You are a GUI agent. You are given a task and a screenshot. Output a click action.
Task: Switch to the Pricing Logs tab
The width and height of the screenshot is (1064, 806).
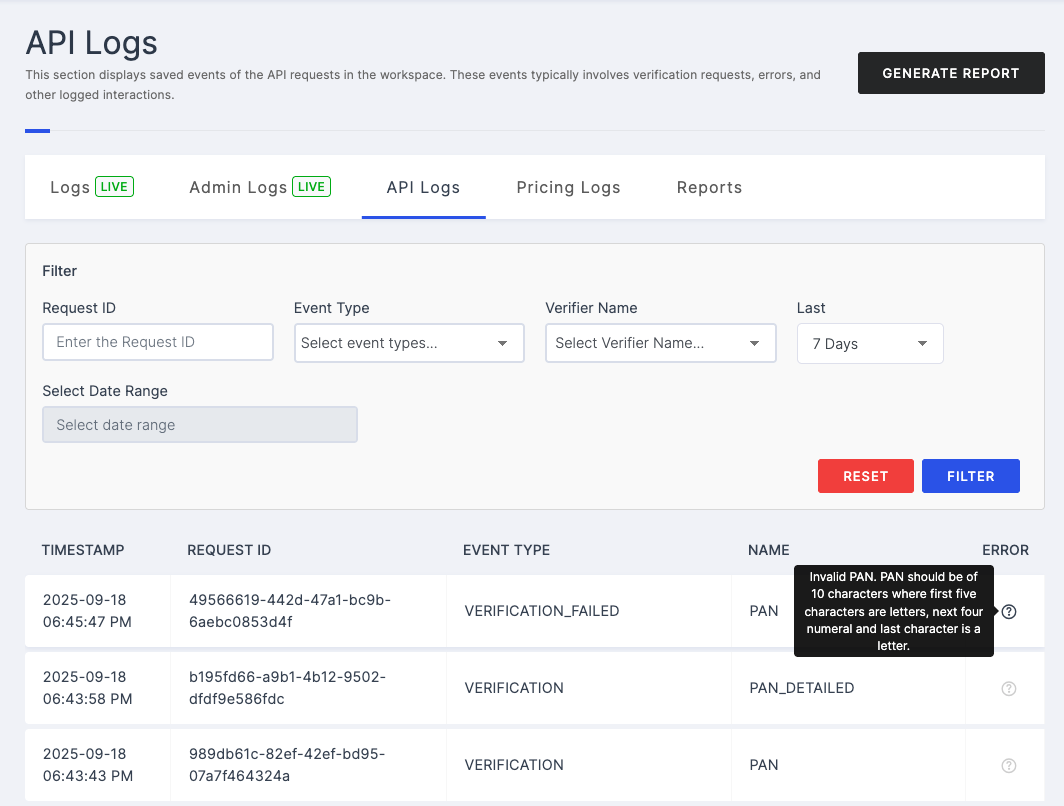pos(568,187)
